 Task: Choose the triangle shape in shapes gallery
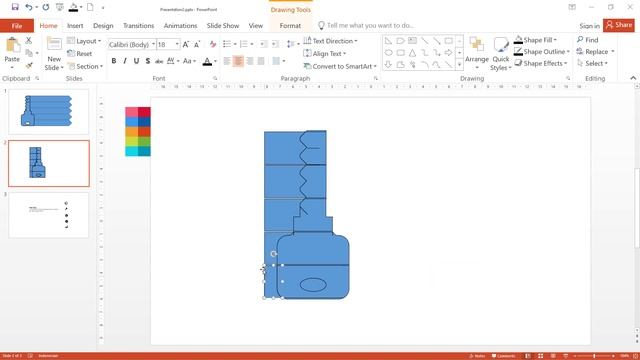pos(413,53)
